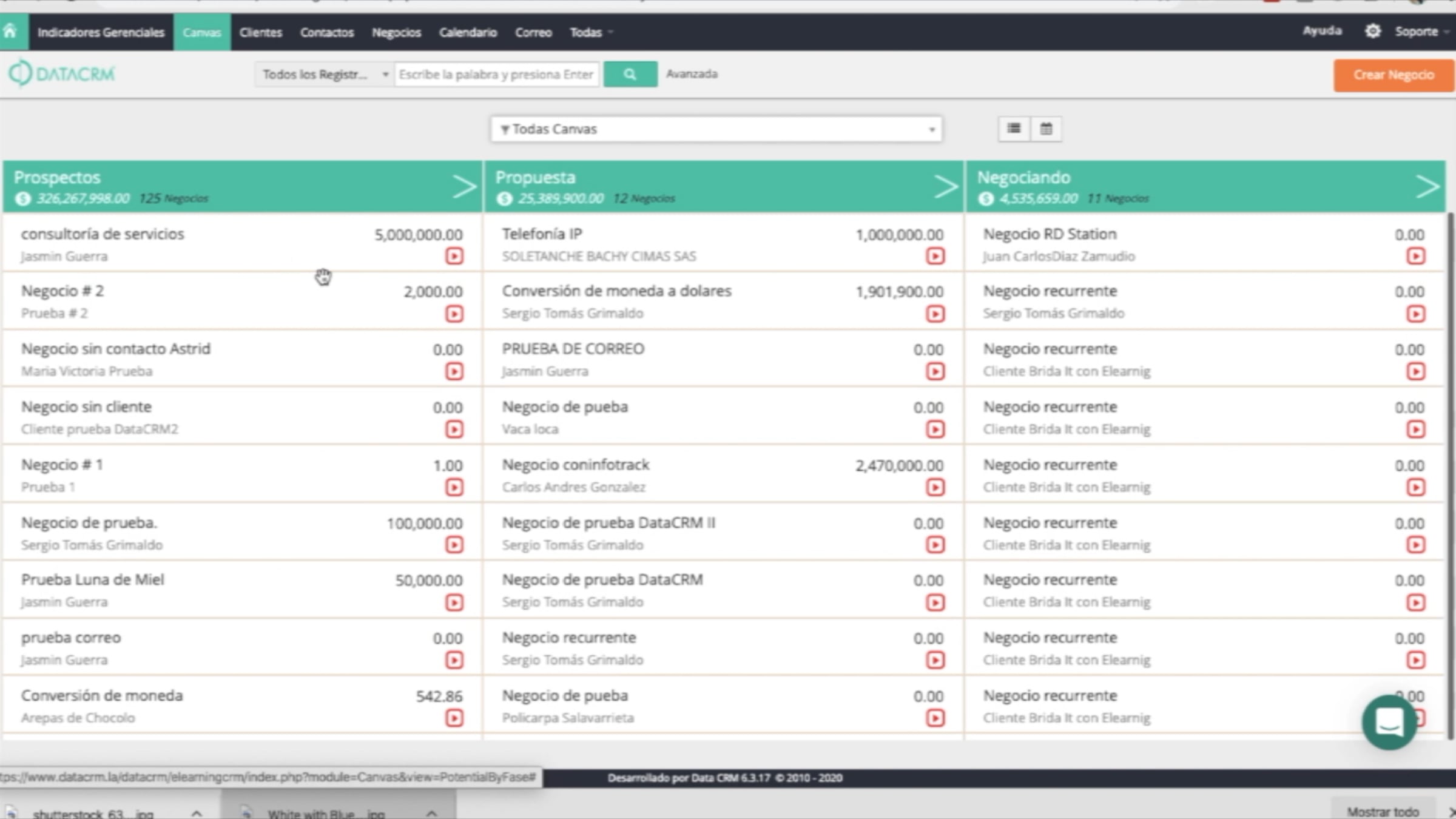The image size is (1456, 819).
Task: Open video icon for Prueba Luna de Miel
Action: point(454,602)
